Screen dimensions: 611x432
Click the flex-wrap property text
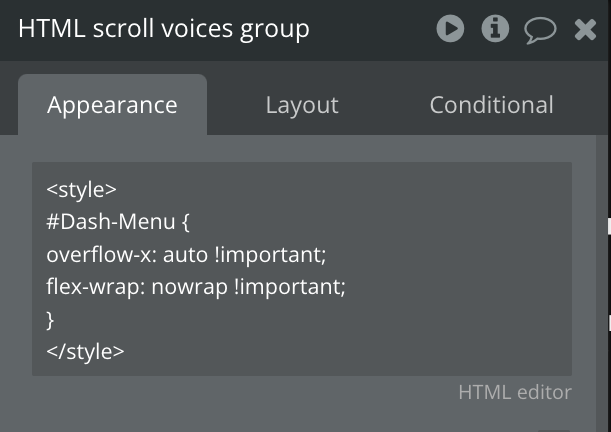point(95,287)
